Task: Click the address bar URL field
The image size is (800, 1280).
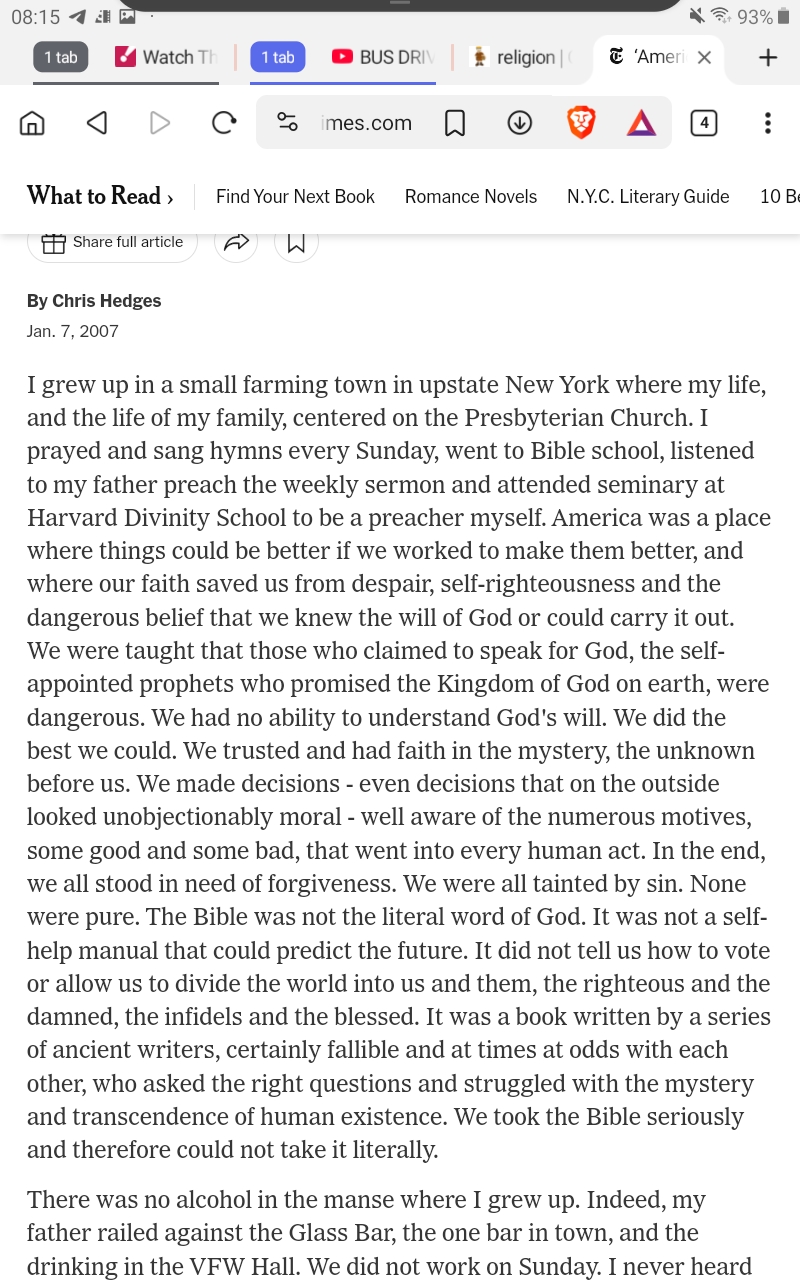Action: click(366, 123)
